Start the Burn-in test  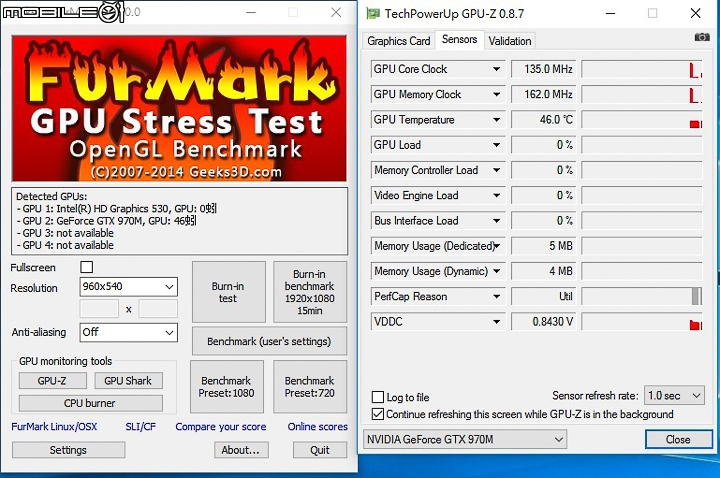pyautogui.click(x=228, y=292)
